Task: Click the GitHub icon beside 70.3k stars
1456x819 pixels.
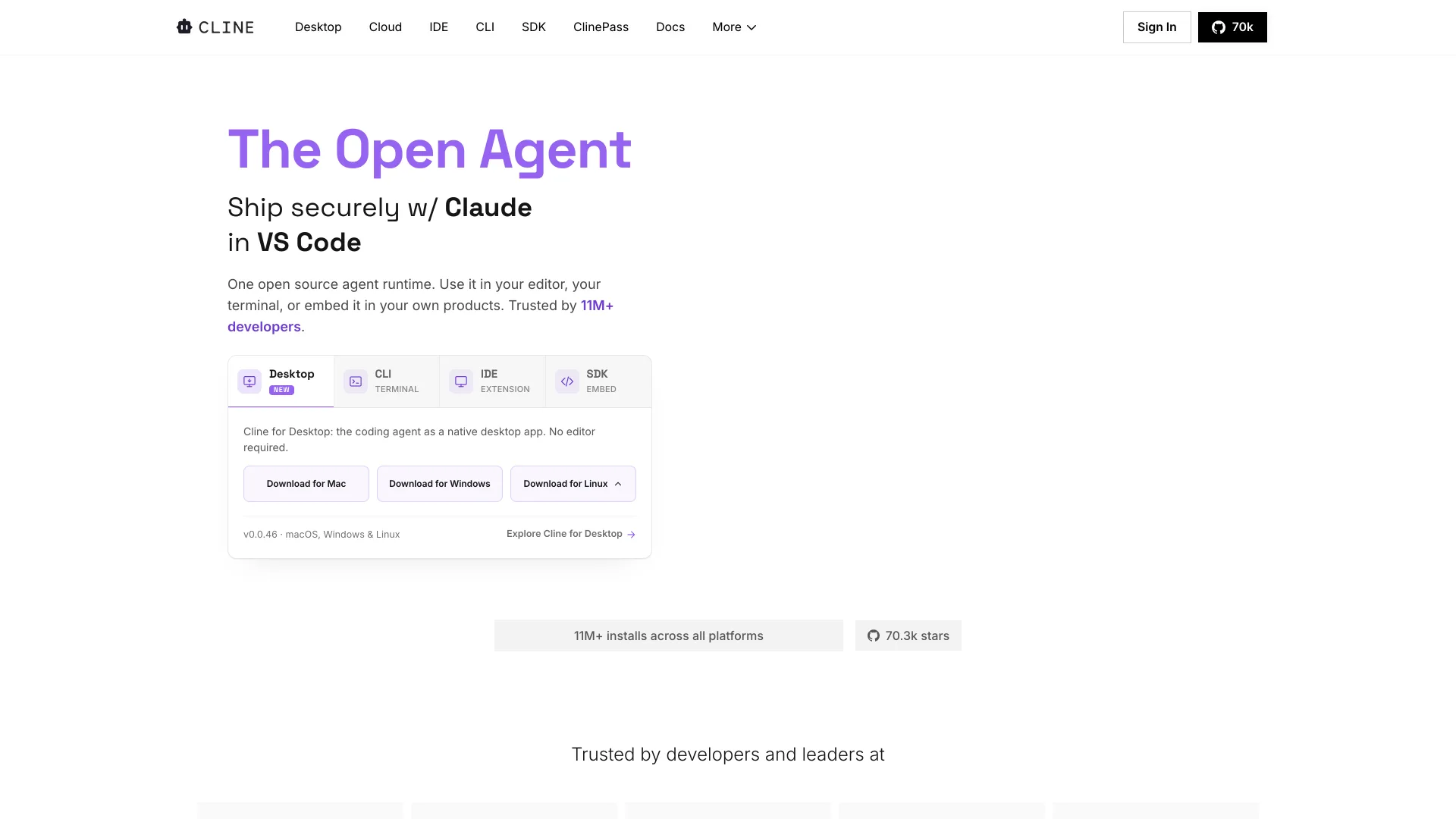Action: (874, 635)
